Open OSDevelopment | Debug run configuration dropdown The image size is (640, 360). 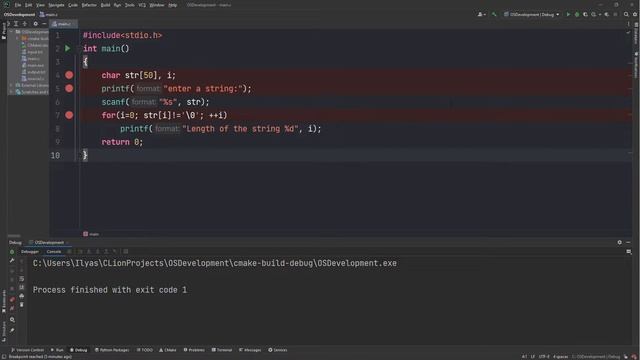[531, 14]
